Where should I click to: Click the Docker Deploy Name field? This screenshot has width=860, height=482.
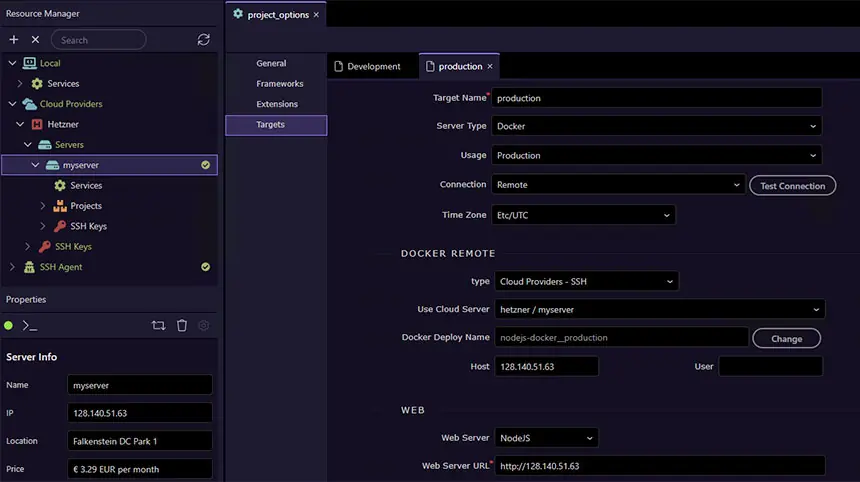click(x=621, y=337)
